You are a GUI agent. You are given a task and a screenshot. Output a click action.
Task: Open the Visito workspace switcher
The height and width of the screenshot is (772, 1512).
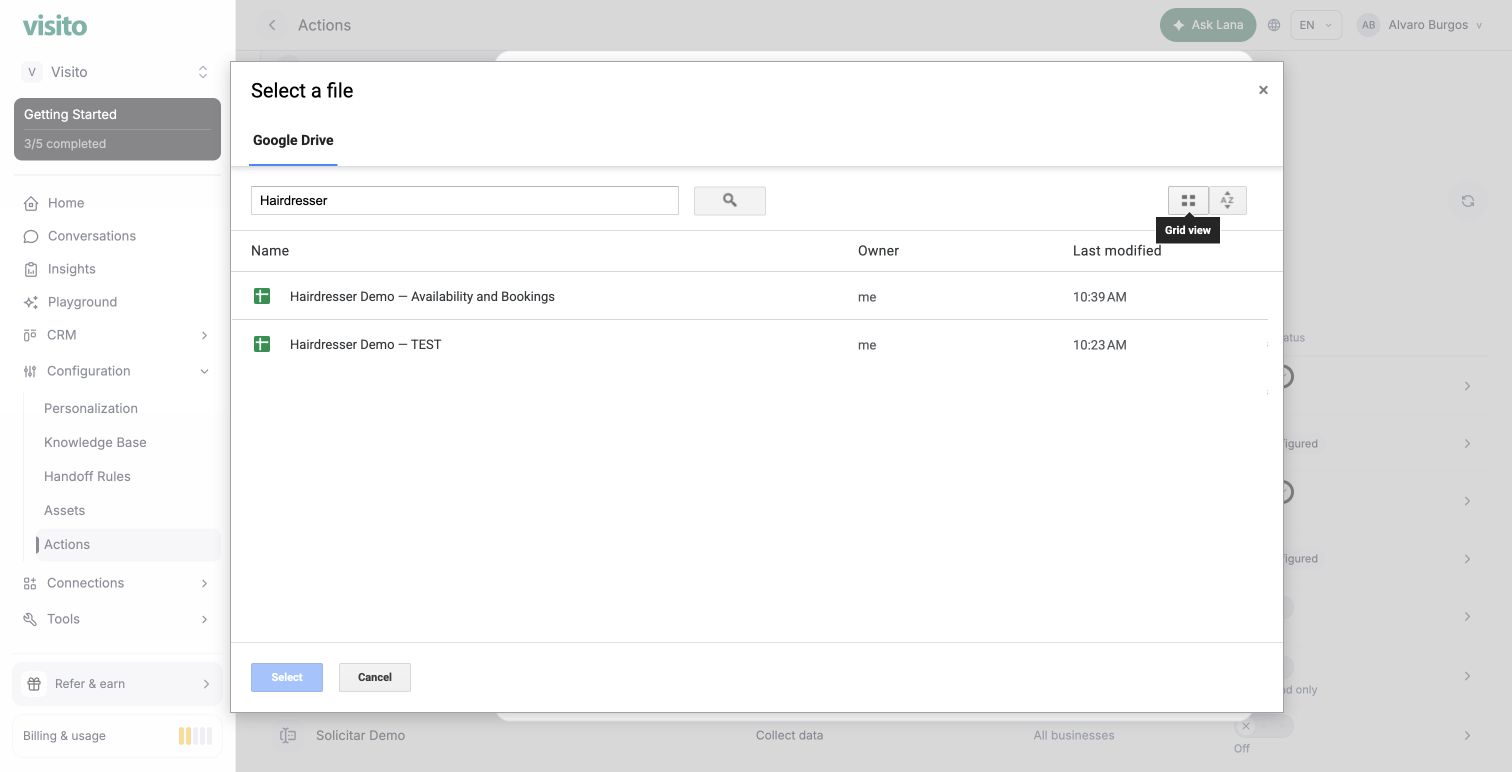coord(117,72)
